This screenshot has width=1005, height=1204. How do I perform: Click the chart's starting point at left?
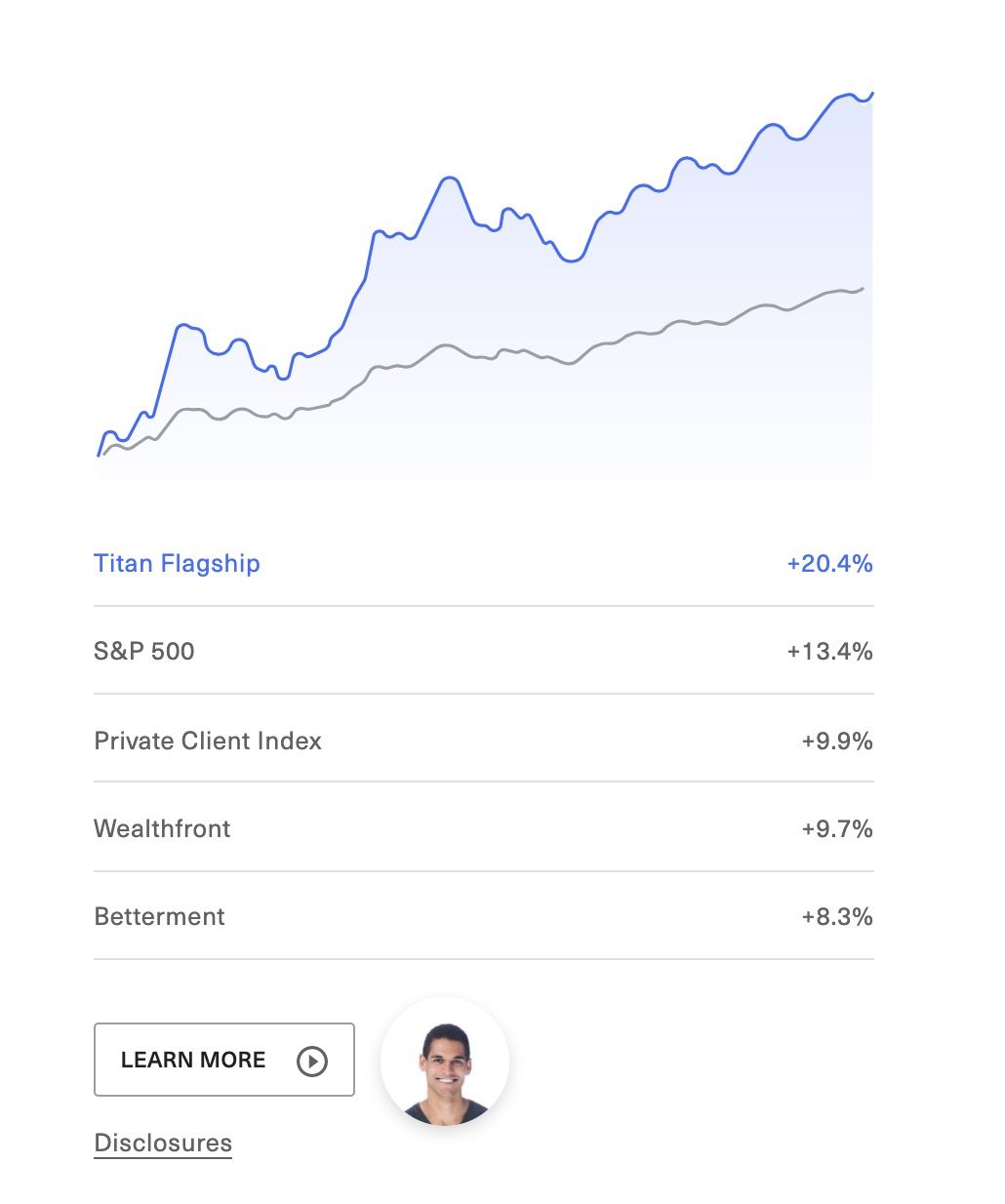click(100, 454)
